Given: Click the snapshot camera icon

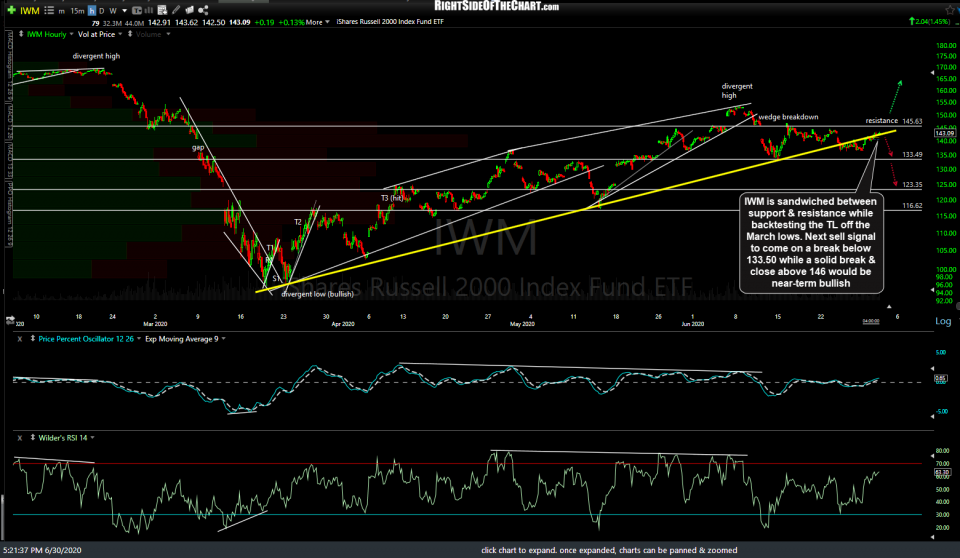Looking at the screenshot, I should pos(189,10).
